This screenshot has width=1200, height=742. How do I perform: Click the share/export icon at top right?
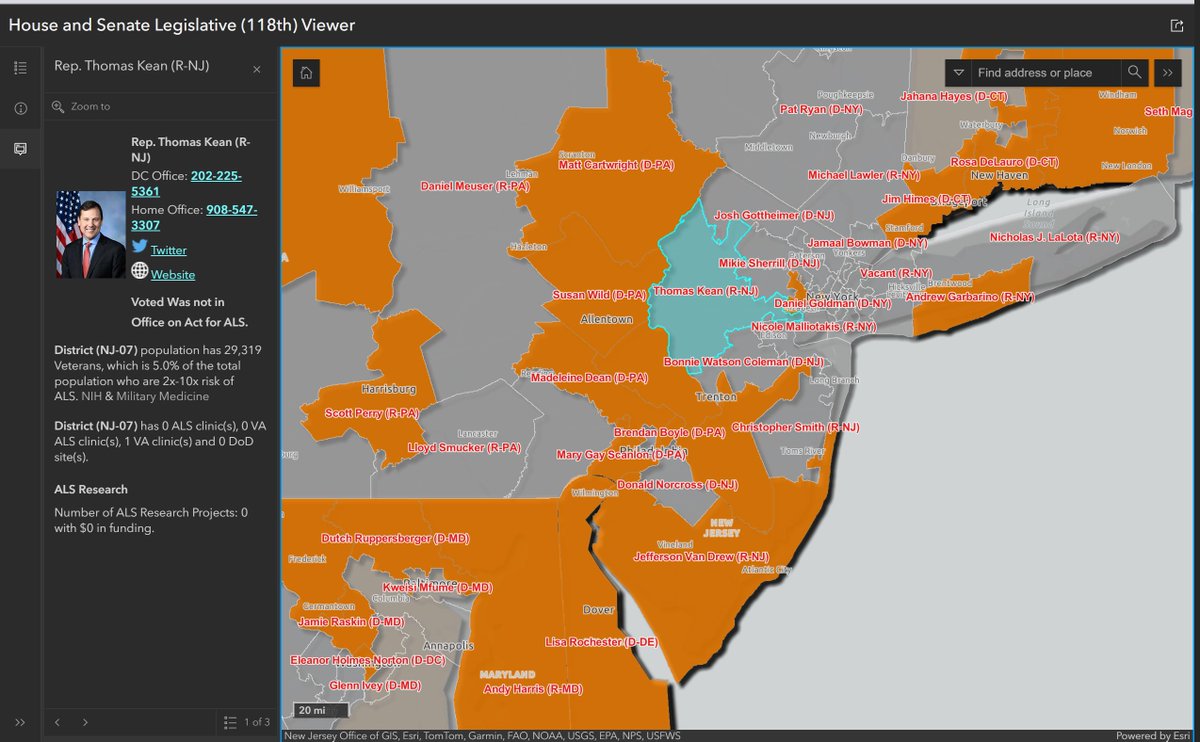pos(1176,22)
